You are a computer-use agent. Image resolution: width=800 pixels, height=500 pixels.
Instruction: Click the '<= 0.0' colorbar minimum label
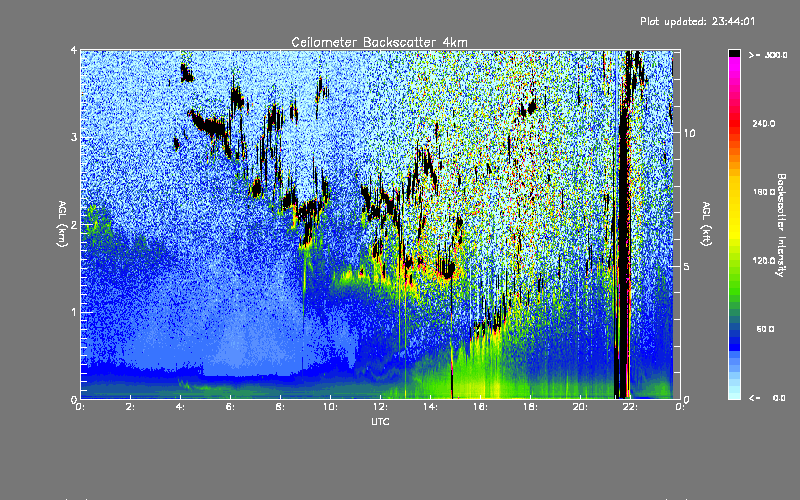[x=768, y=398]
